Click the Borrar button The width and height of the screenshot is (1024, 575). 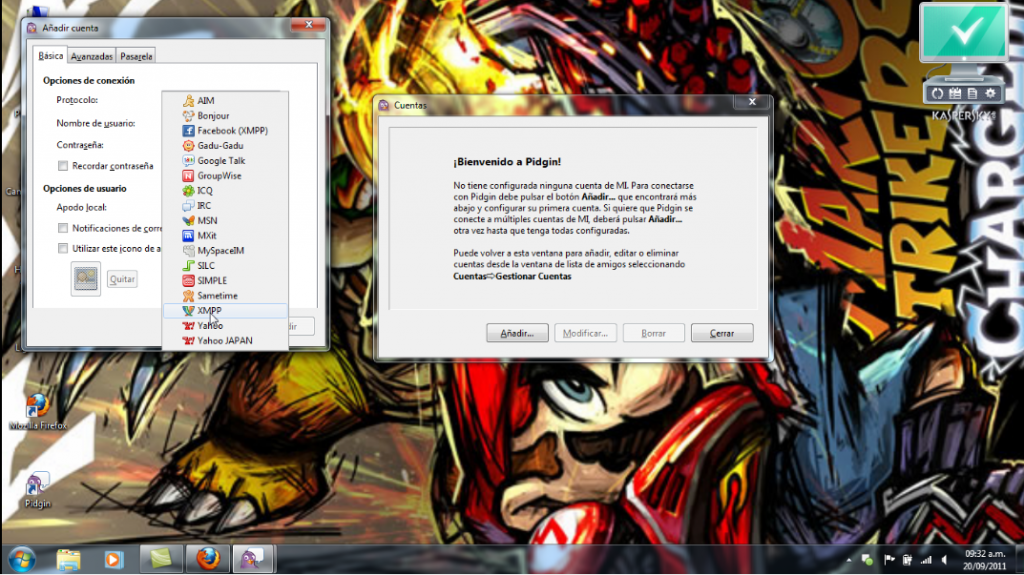coord(653,333)
